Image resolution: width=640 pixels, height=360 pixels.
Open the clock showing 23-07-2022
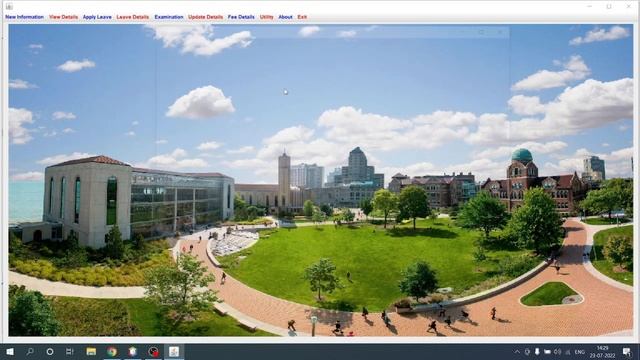point(602,352)
